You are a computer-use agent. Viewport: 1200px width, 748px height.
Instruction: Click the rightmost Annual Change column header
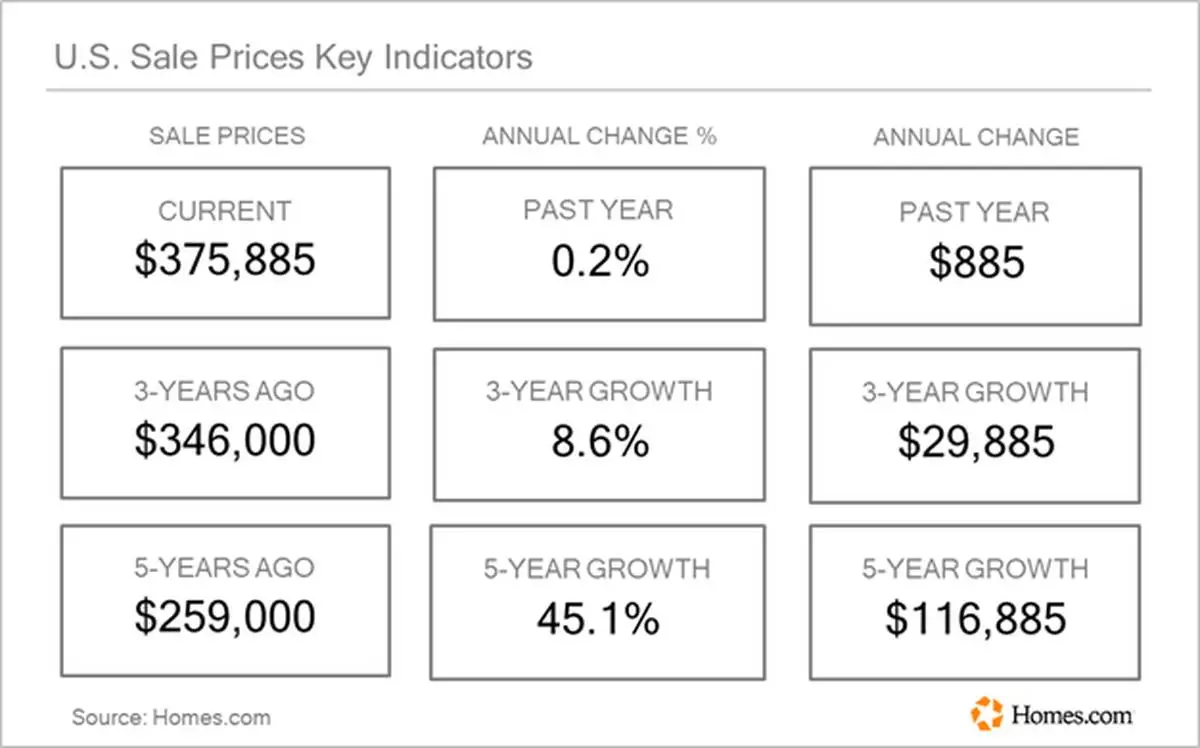click(976, 137)
